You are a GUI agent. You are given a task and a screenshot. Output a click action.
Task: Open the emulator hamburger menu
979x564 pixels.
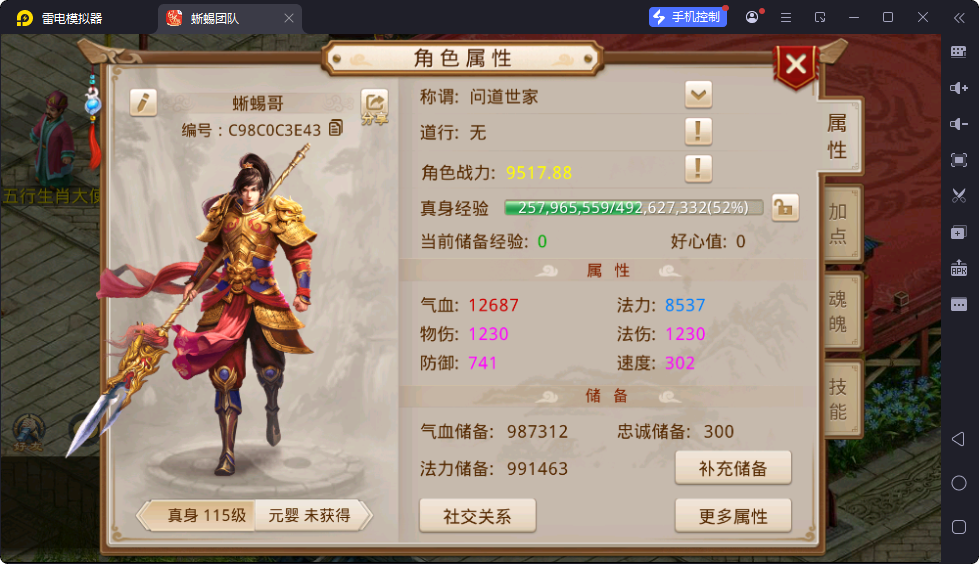pyautogui.click(x=786, y=17)
